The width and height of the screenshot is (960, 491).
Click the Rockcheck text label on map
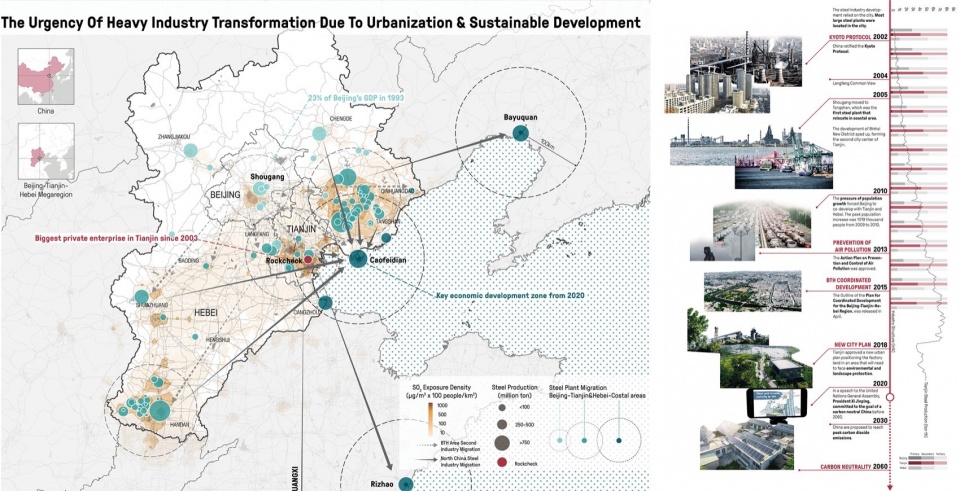[284, 261]
